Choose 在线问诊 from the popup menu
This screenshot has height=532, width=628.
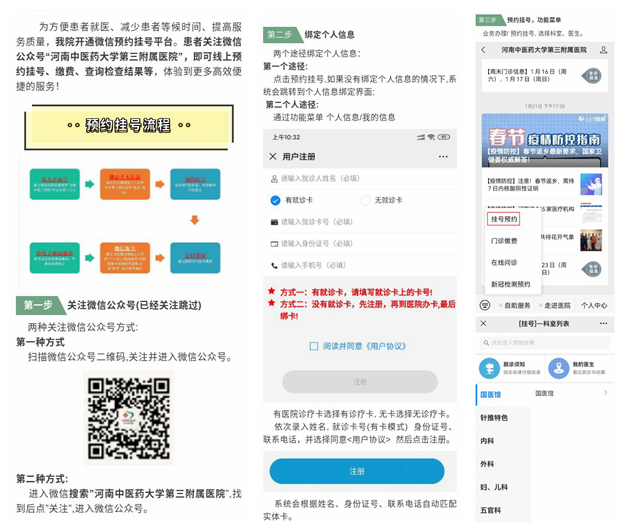click(504, 262)
